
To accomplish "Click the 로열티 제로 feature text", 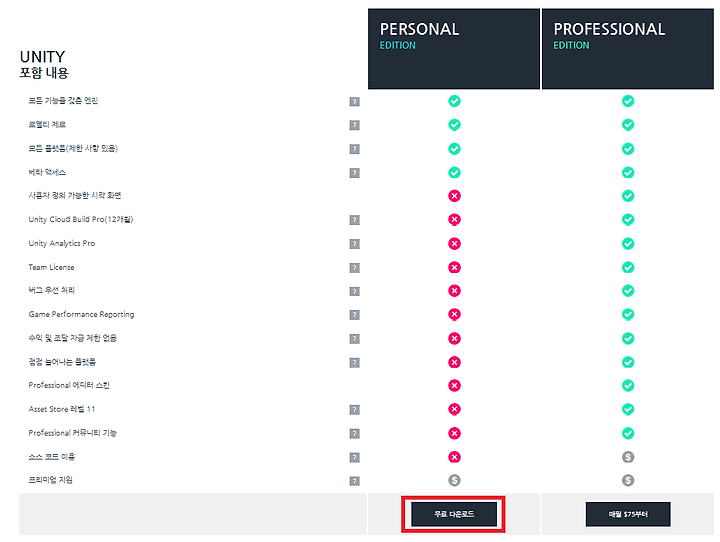I will pyautogui.click(x=47, y=124).
